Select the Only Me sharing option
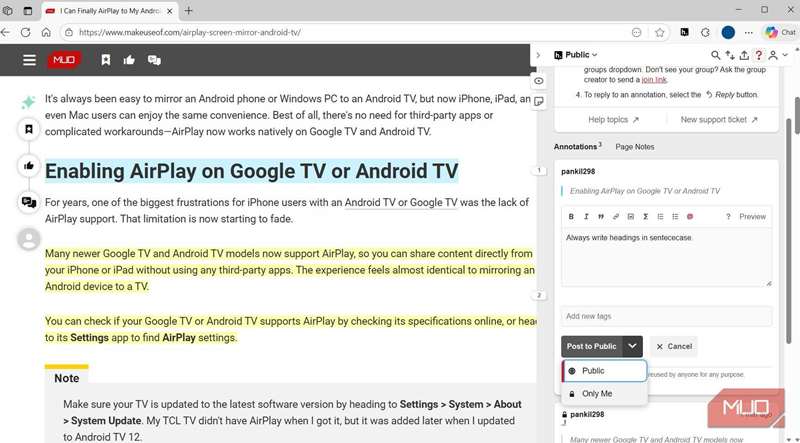This screenshot has height=443, width=800. (597, 394)
